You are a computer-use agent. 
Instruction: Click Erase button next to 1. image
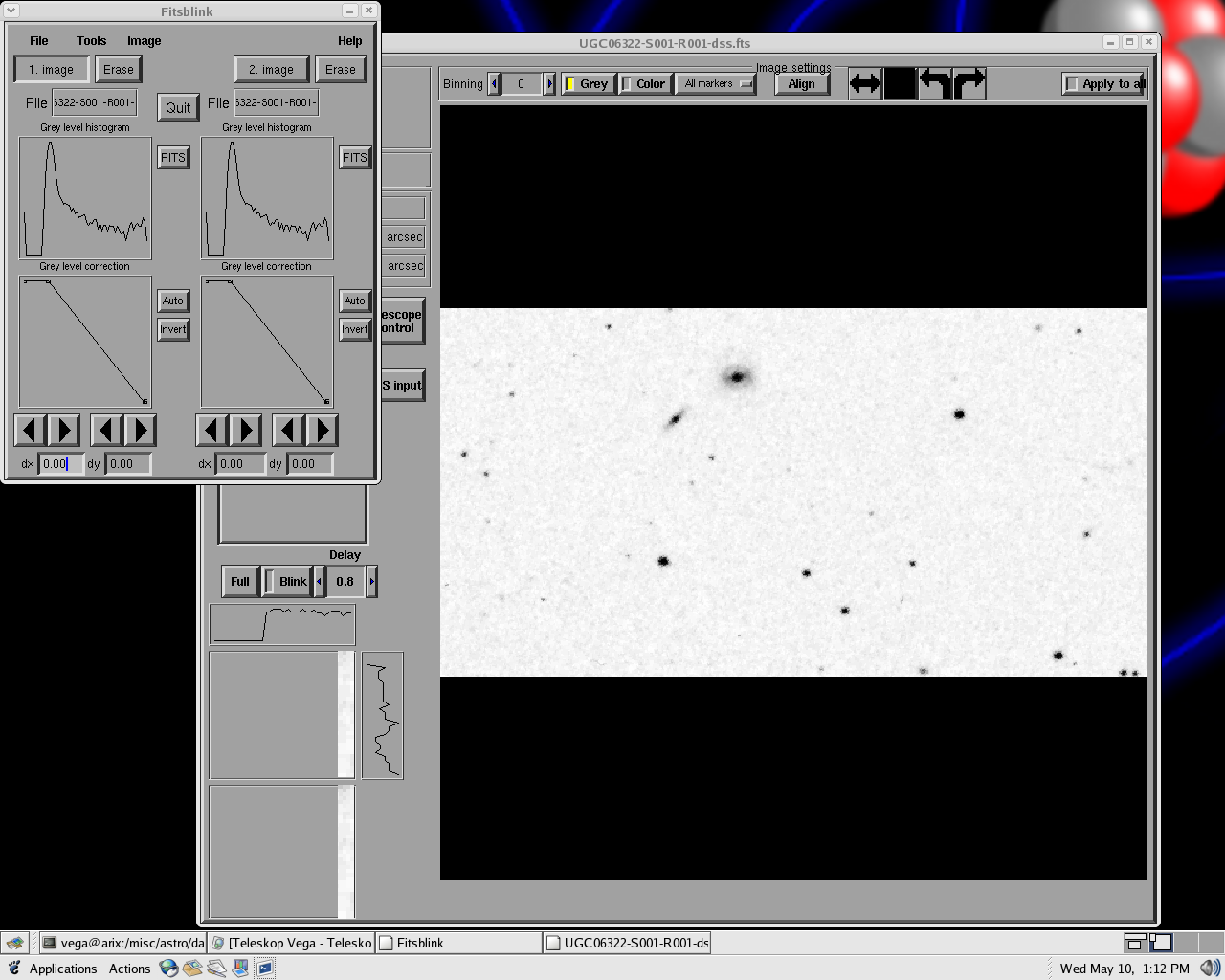coord(119,69)
